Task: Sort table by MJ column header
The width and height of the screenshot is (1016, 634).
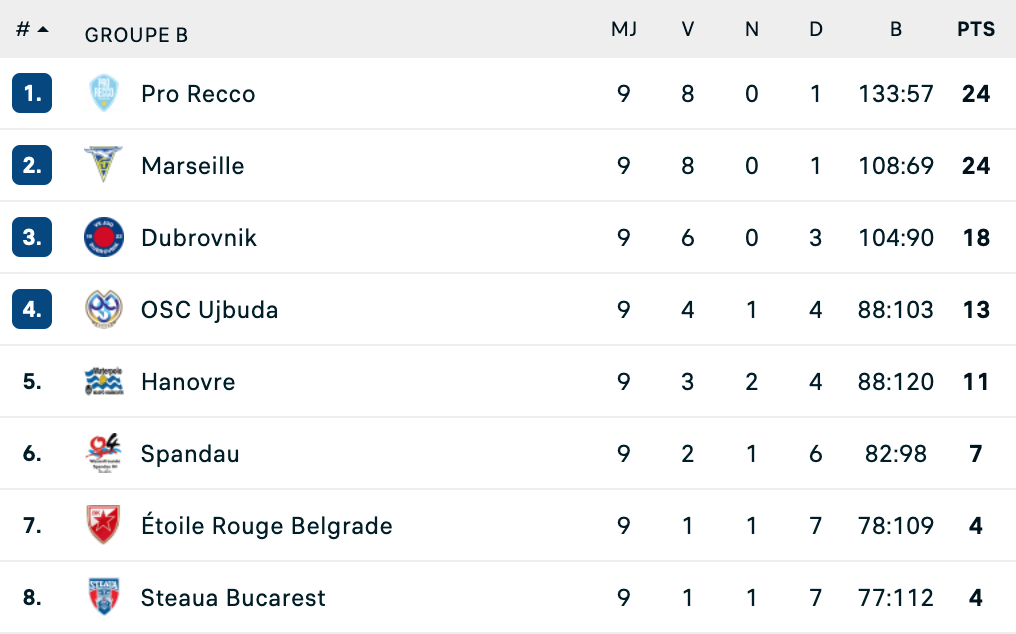Action: [x=624, y=30]
